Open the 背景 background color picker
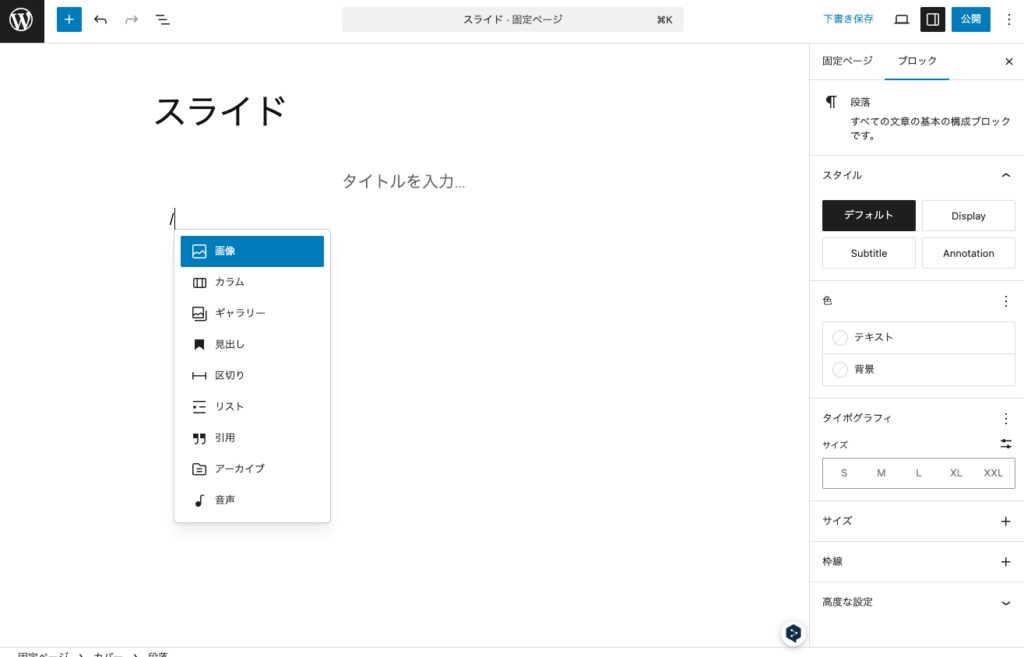The width and height of the screenshot is (1024, 657). [918, 369]
